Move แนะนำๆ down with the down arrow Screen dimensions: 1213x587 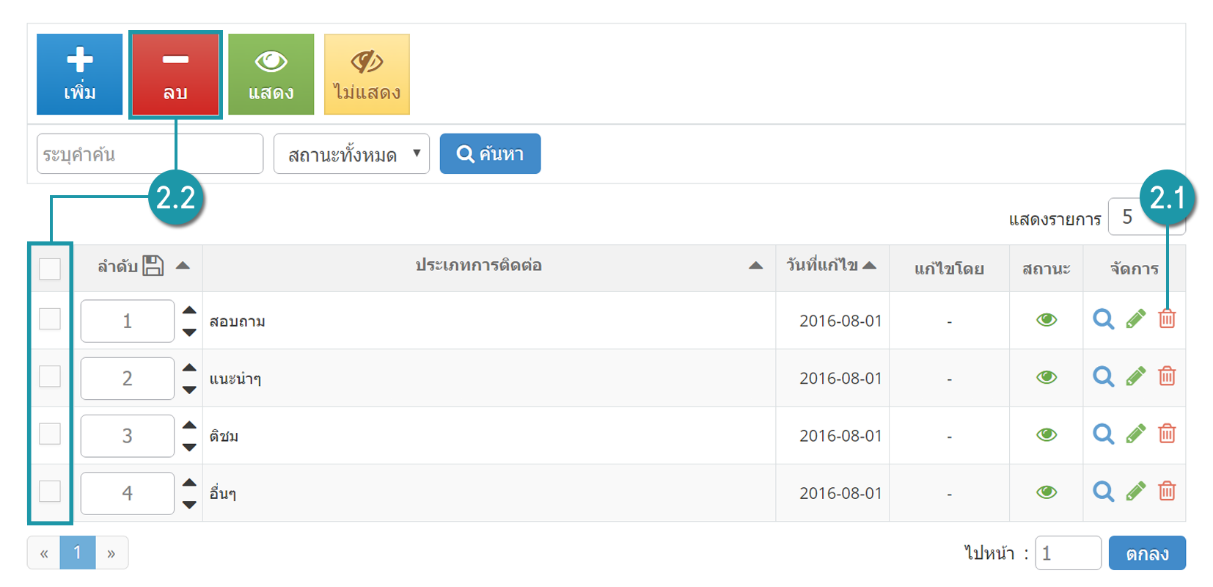189,390
